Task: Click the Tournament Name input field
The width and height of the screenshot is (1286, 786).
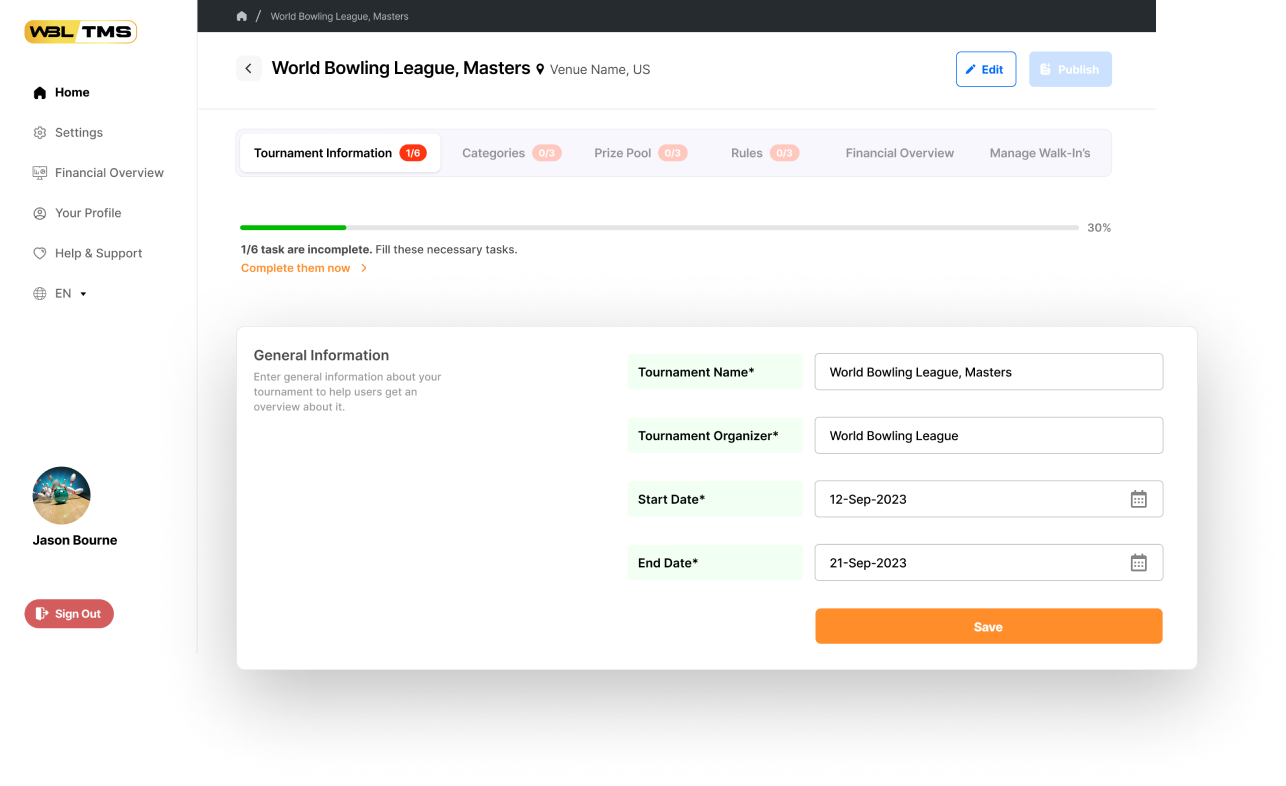Action: [988, 372]
